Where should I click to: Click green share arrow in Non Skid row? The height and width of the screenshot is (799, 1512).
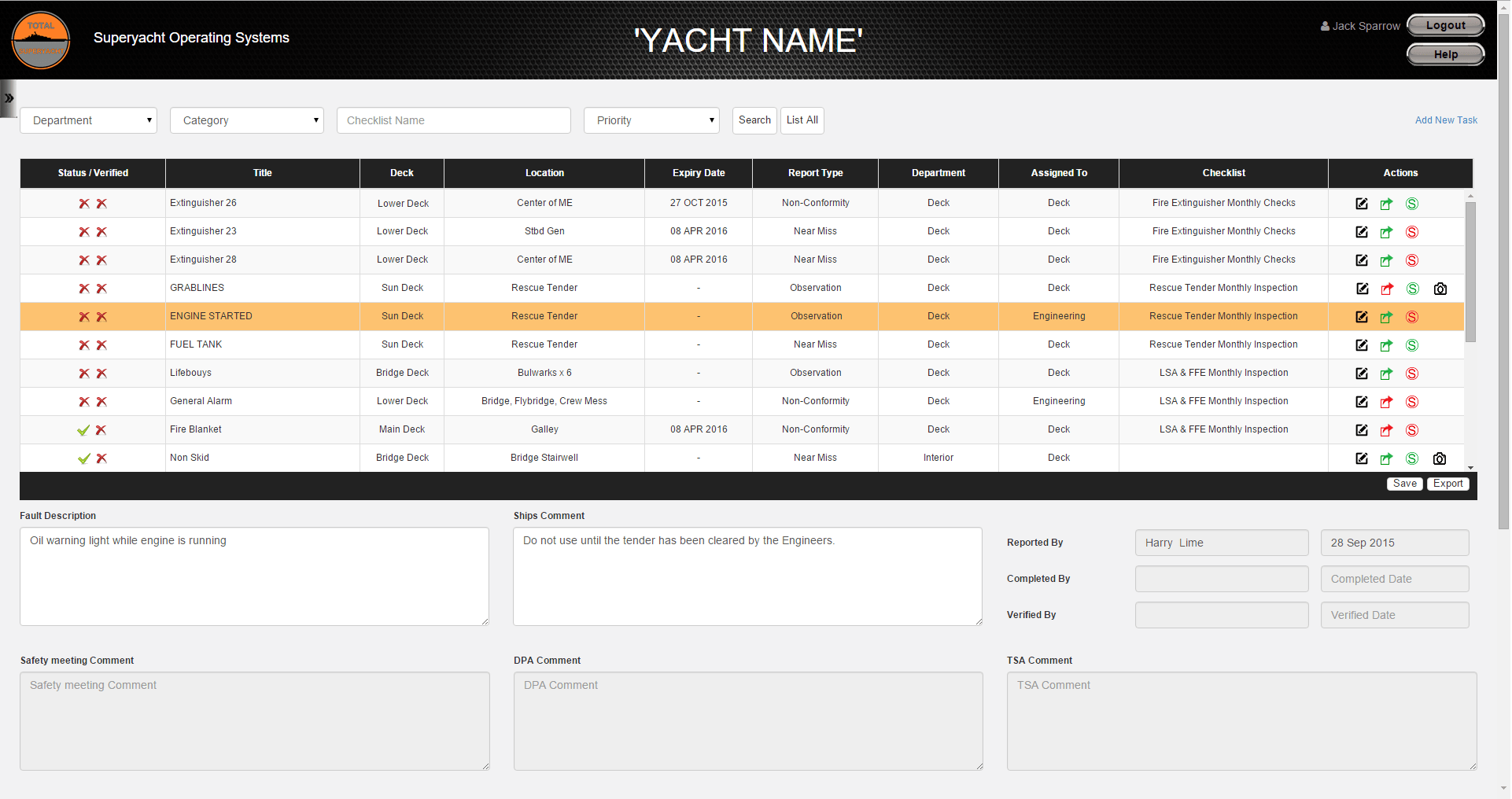1386,458
